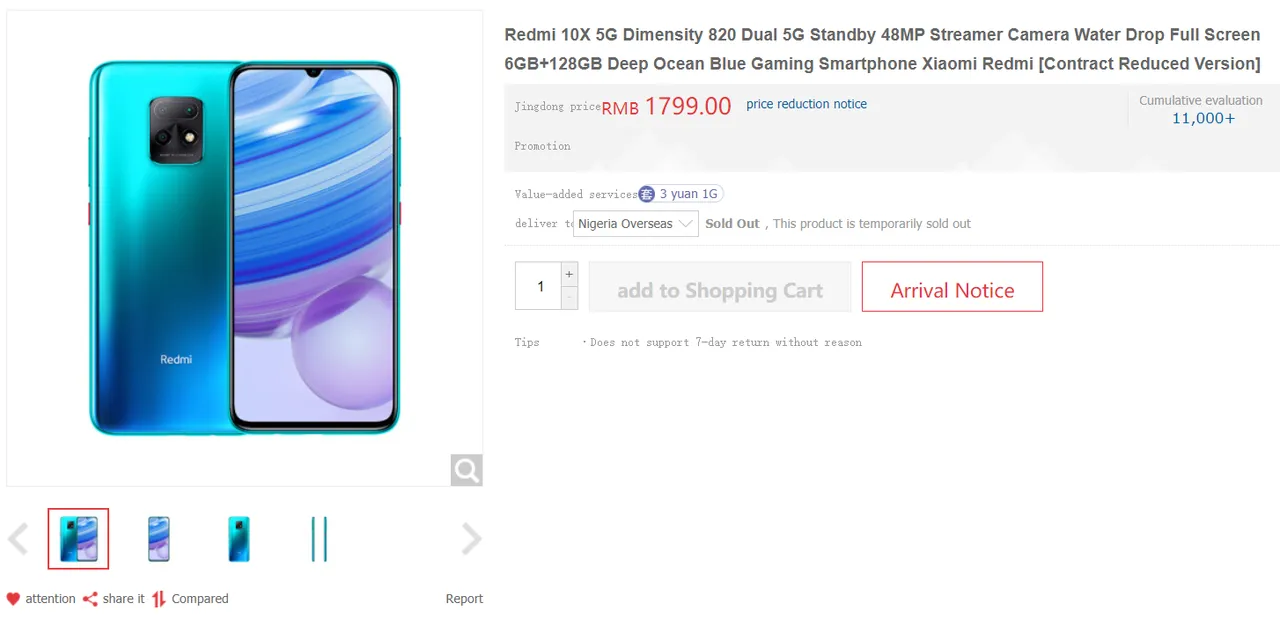
Task: Select the back view phone thumbnail
Action: pyautogui.click(x=238, y=539)
